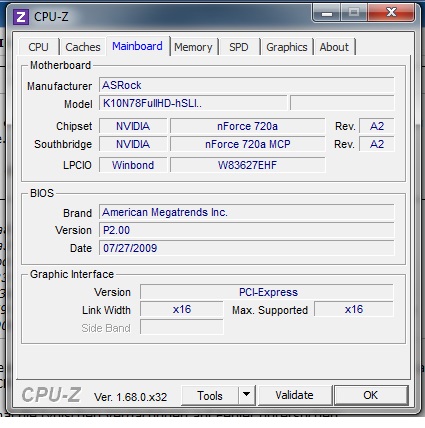Viewport: 425px width, 428px height.
Task: Click the Manufacturer label
Action: pos(59,86)
